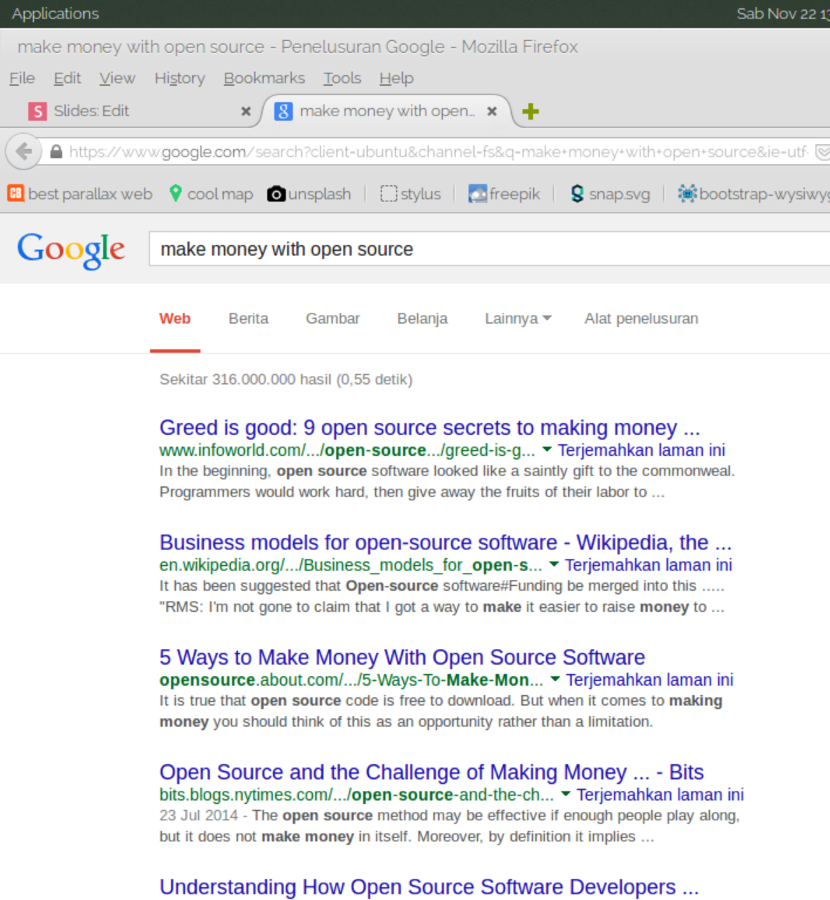830x900 pixels.
Task: Open Understanding How Open Source Developers result
Action: [x=429, y=887]
